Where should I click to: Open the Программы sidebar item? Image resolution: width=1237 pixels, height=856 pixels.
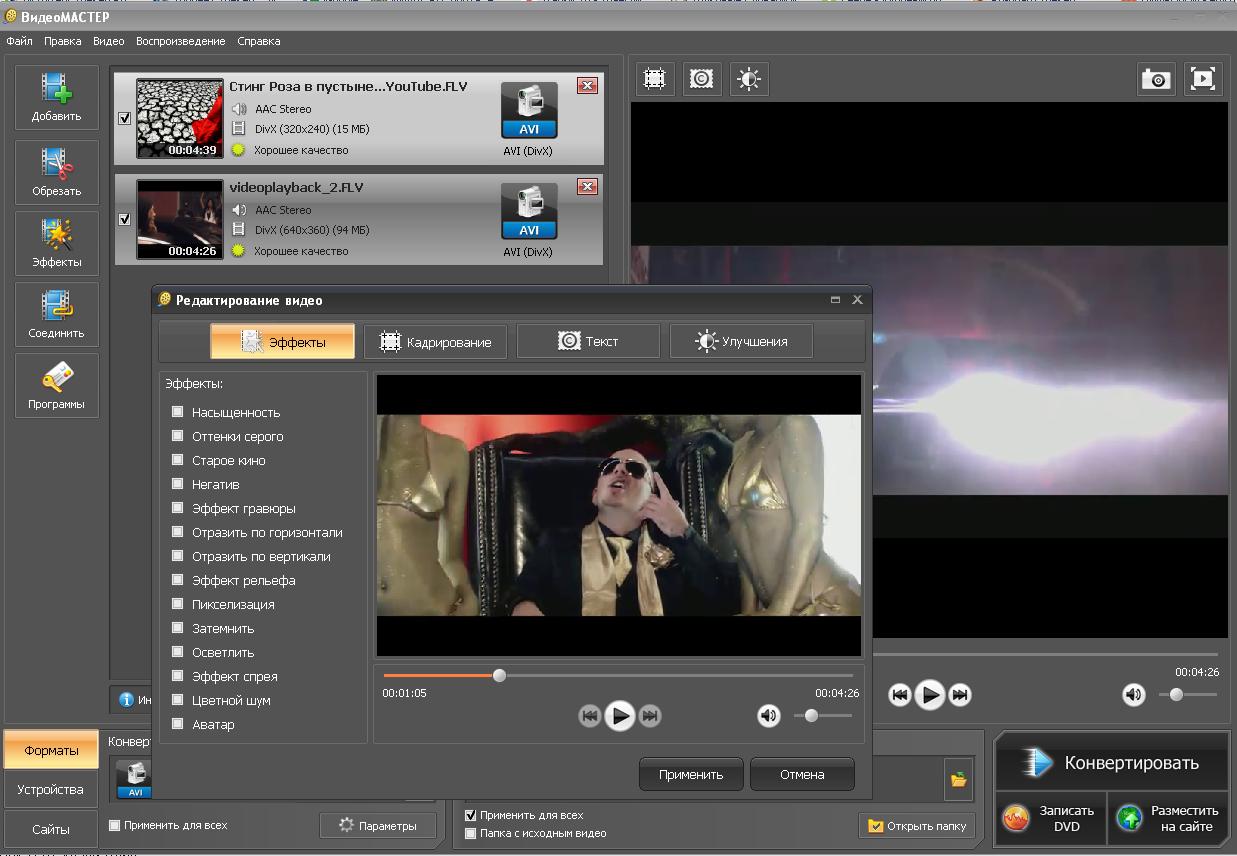pos(57,385)
